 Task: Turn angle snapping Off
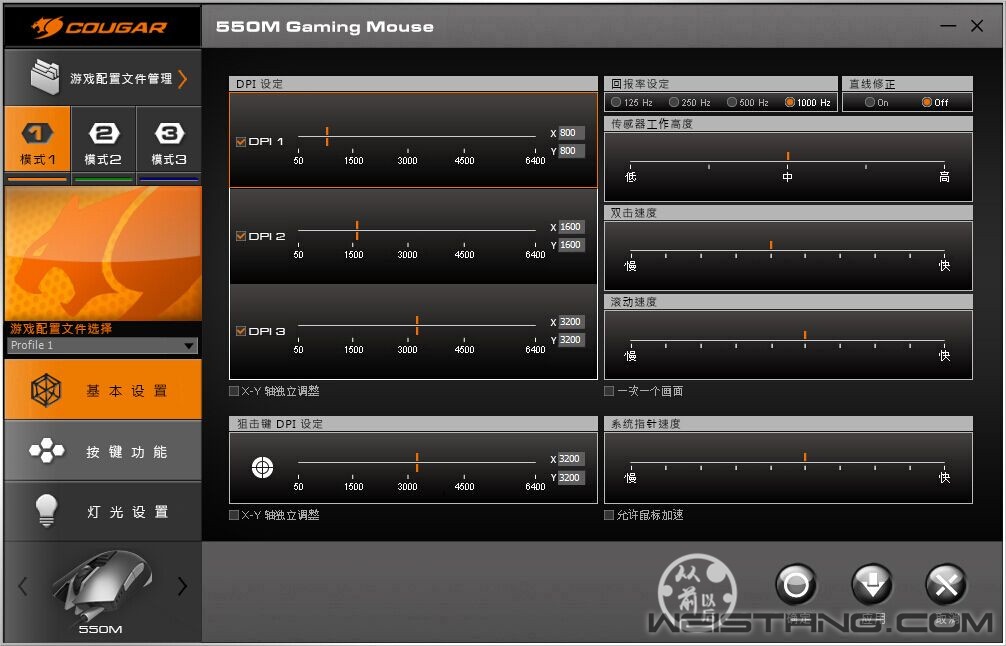[927, 102]
